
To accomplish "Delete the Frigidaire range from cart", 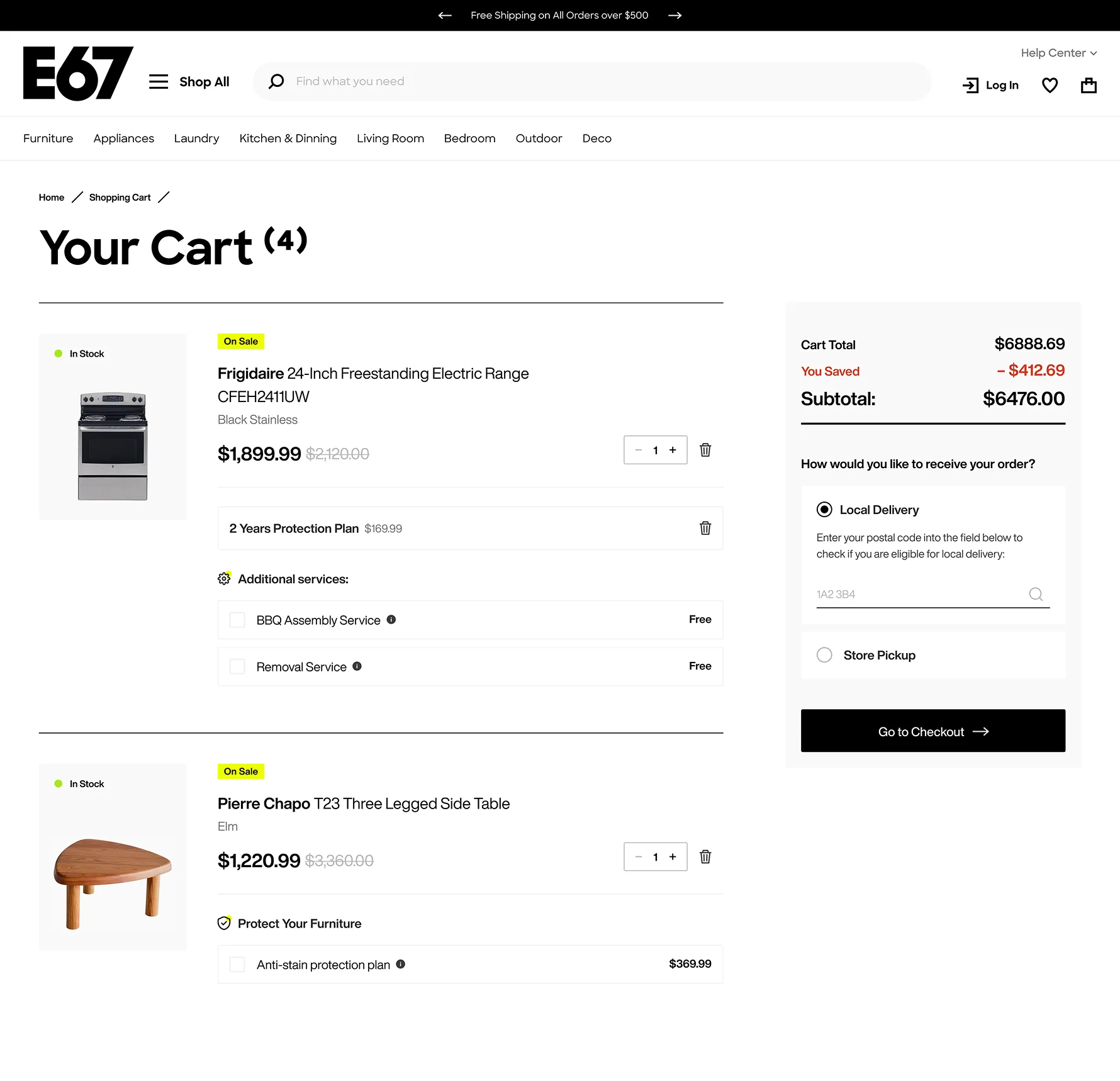I will tap(705, 450).
